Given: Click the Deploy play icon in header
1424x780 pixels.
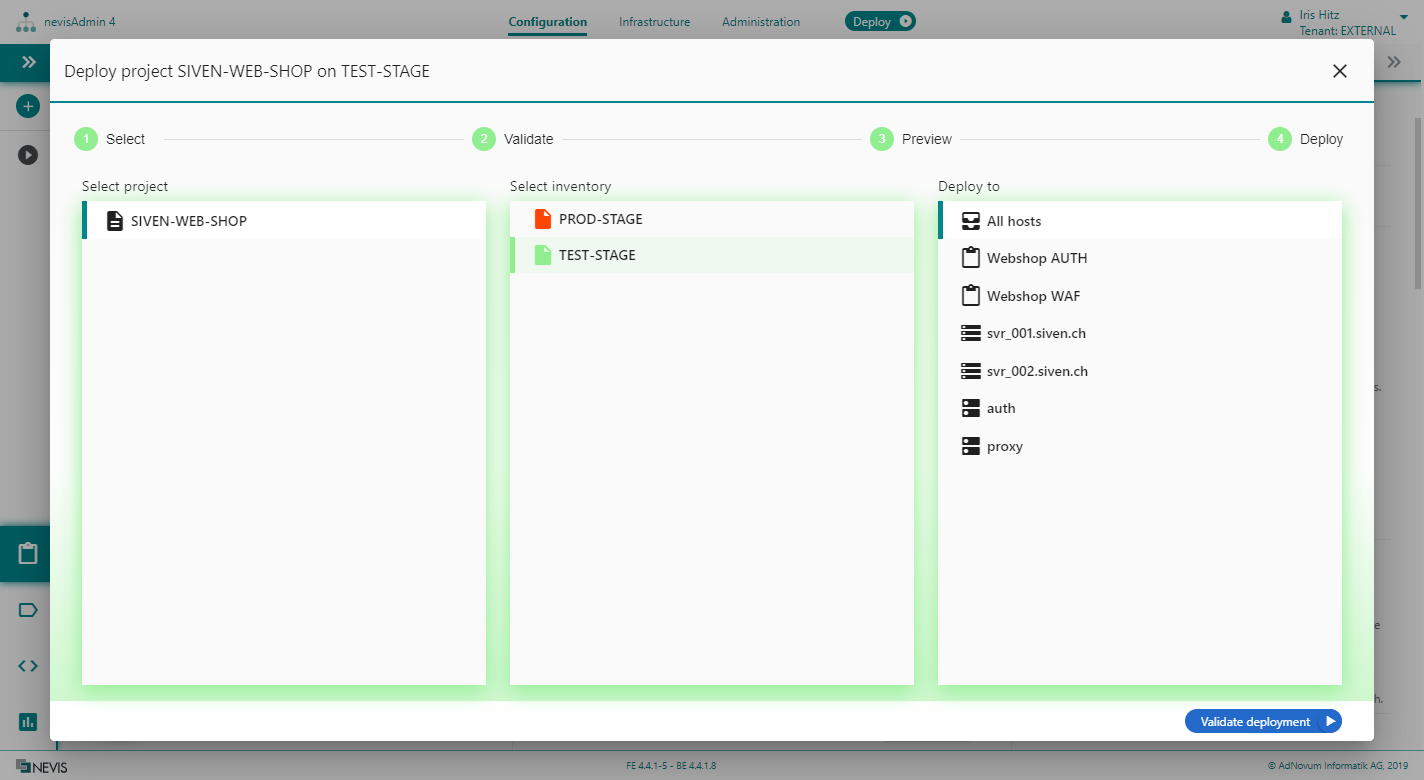Looking at the screenshot, I should (905, 21).
